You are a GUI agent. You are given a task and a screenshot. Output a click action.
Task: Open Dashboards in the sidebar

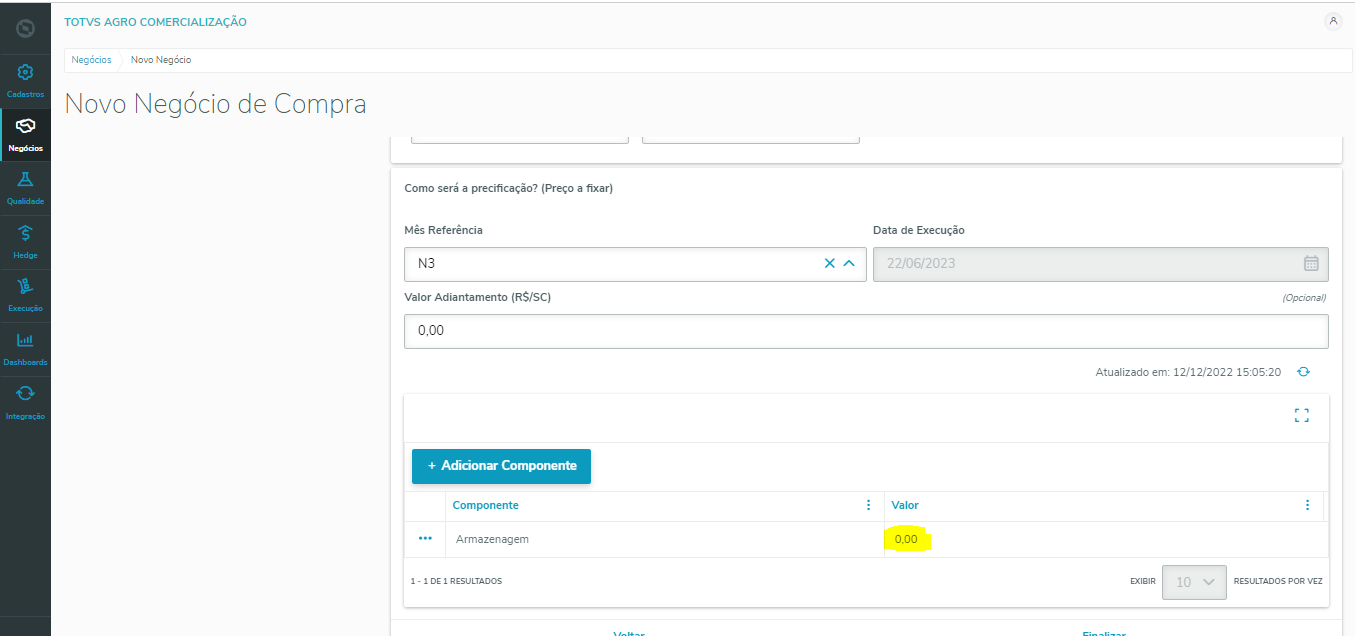(x=25, y=349)
